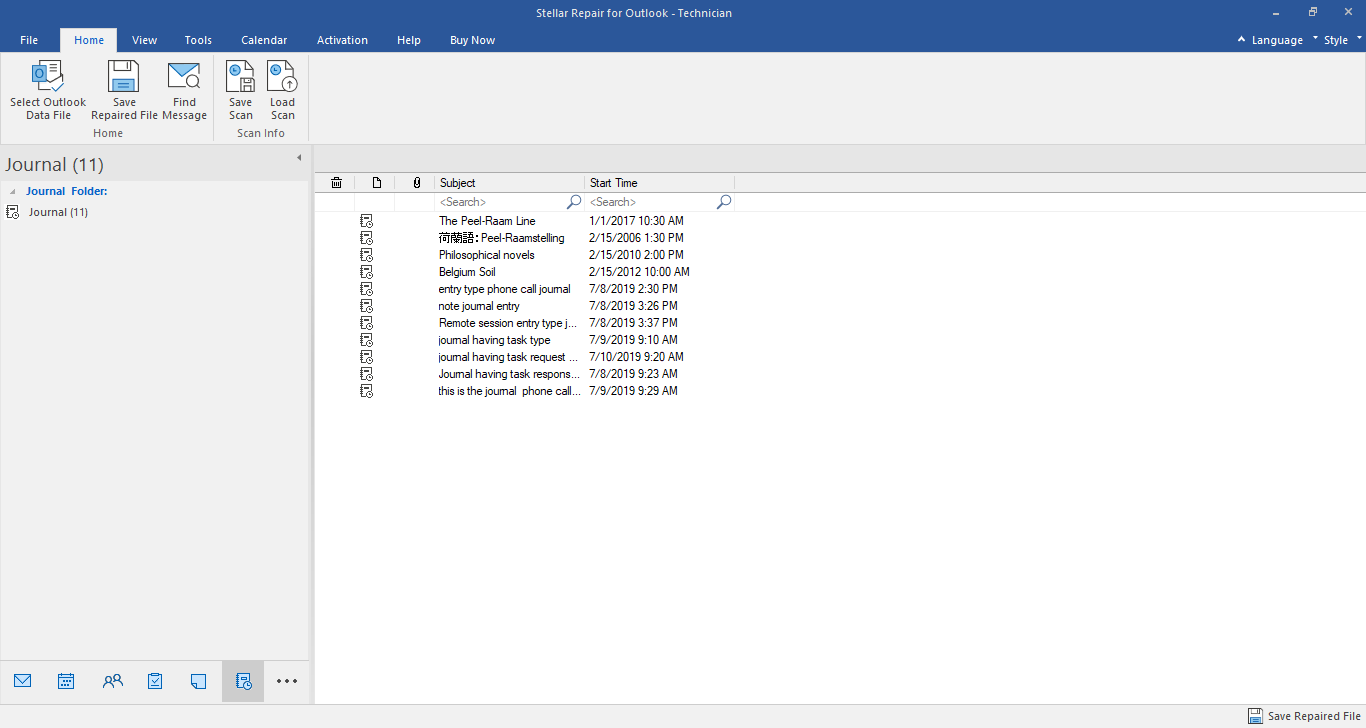Open the Help tab
Image resolution: width=1366 pixels, height=728 pixels.
click(408, 40)
